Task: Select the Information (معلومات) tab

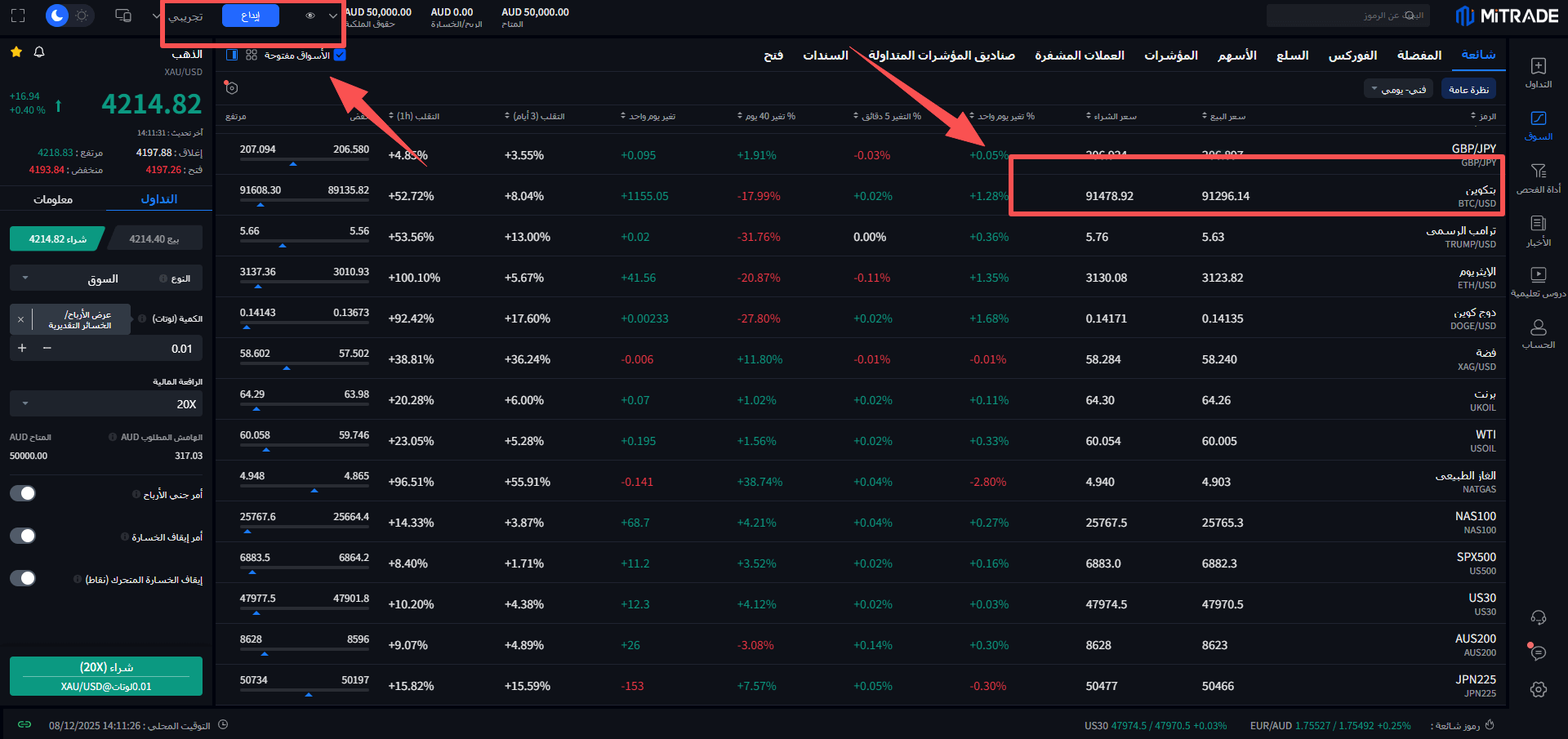Action: point(53,199)
